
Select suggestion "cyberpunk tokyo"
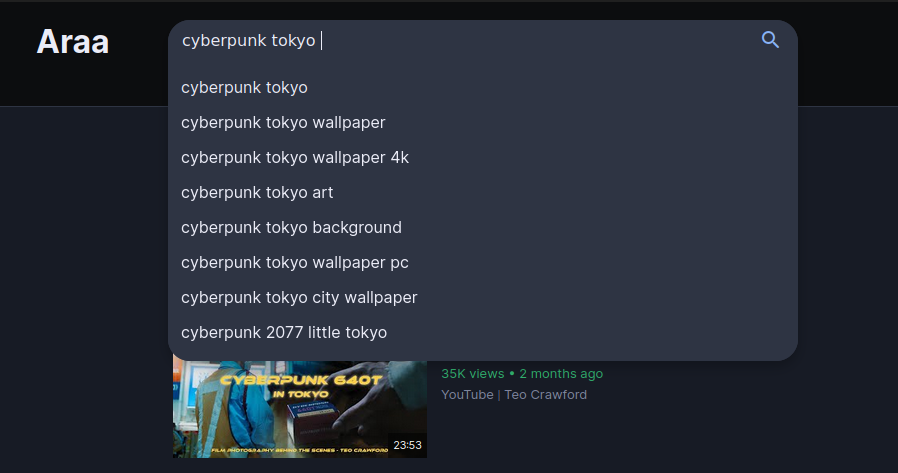[483, 88]
